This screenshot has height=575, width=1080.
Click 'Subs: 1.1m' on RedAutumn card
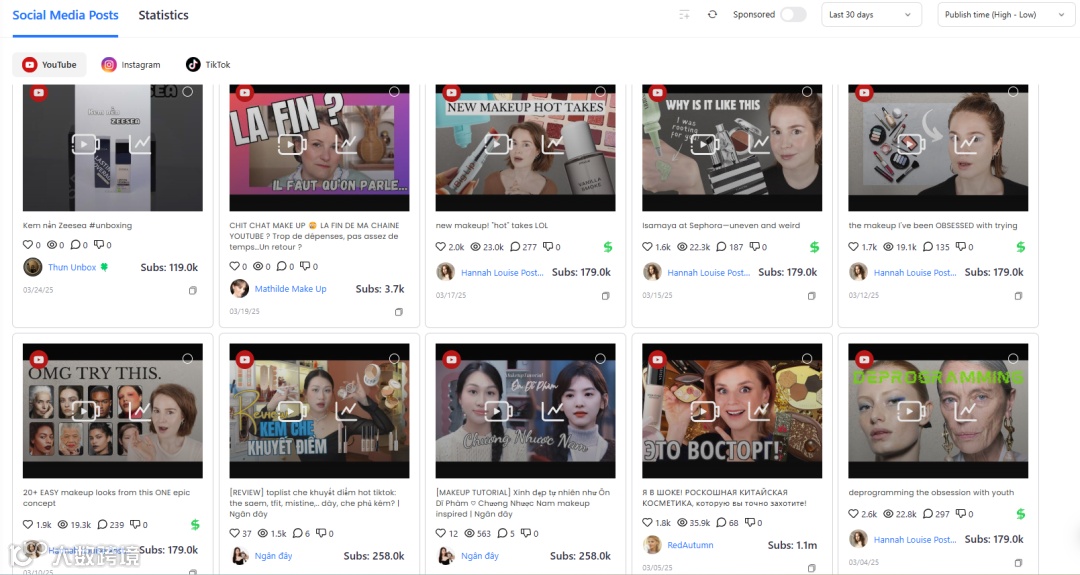tap(792, 545)
